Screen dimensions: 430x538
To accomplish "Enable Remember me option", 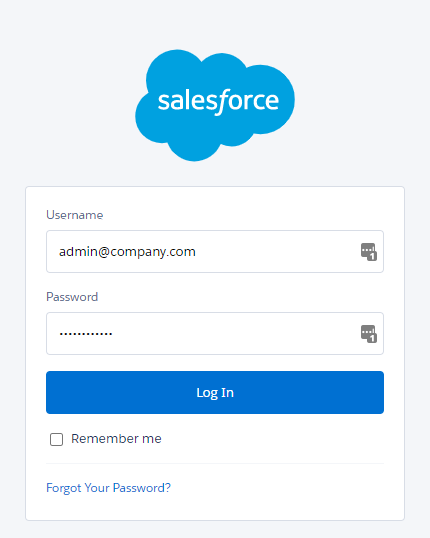I will [56, 439].
